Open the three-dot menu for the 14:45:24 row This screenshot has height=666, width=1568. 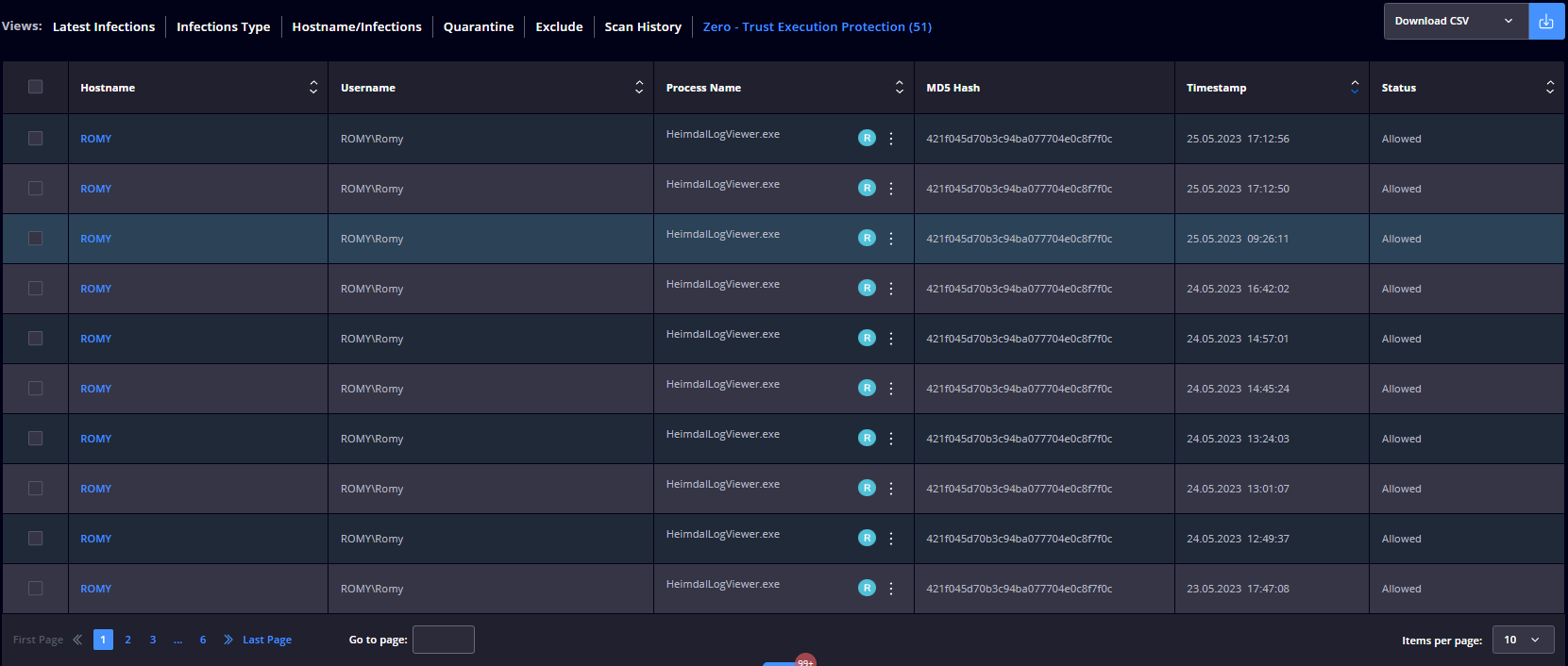coord(890,388)
